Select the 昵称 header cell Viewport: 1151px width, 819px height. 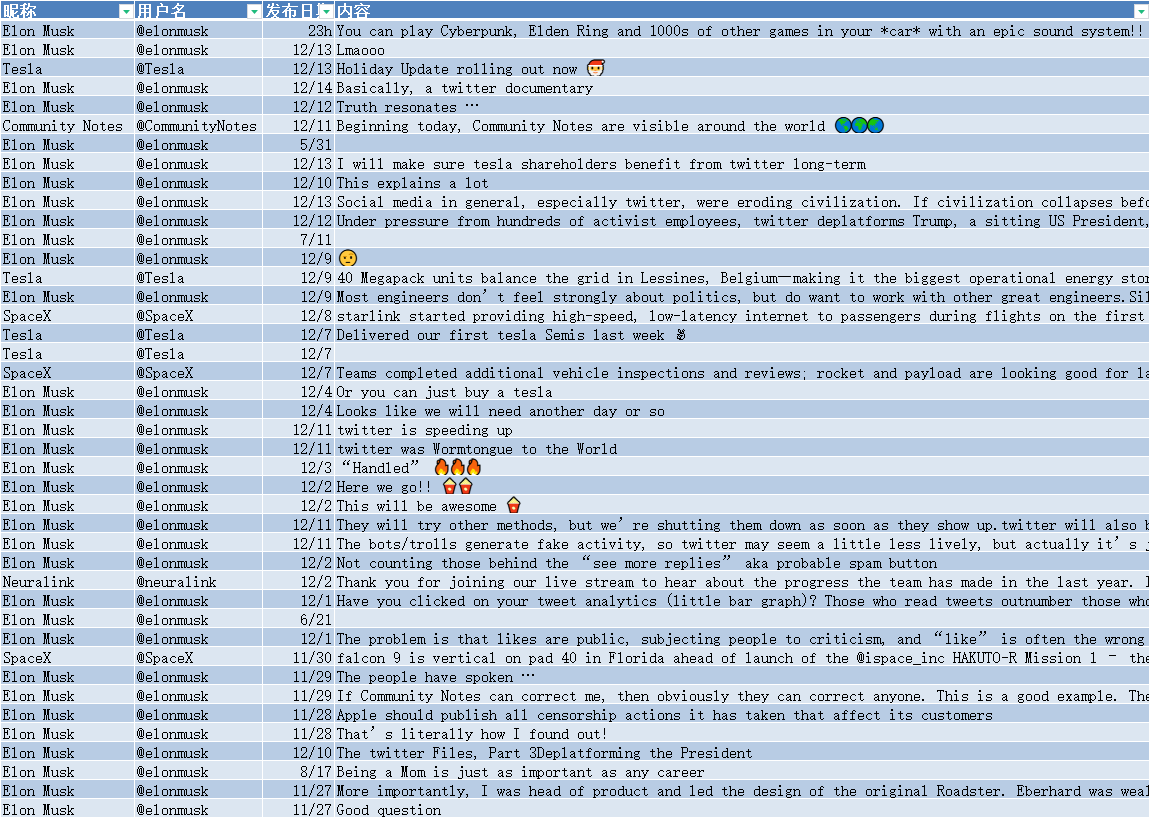pos(68,10)
